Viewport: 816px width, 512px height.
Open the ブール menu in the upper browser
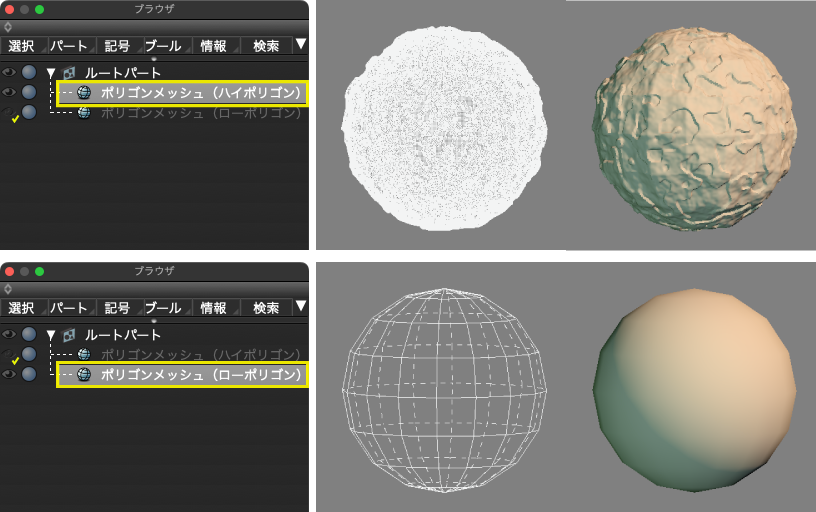click(168, 46)
